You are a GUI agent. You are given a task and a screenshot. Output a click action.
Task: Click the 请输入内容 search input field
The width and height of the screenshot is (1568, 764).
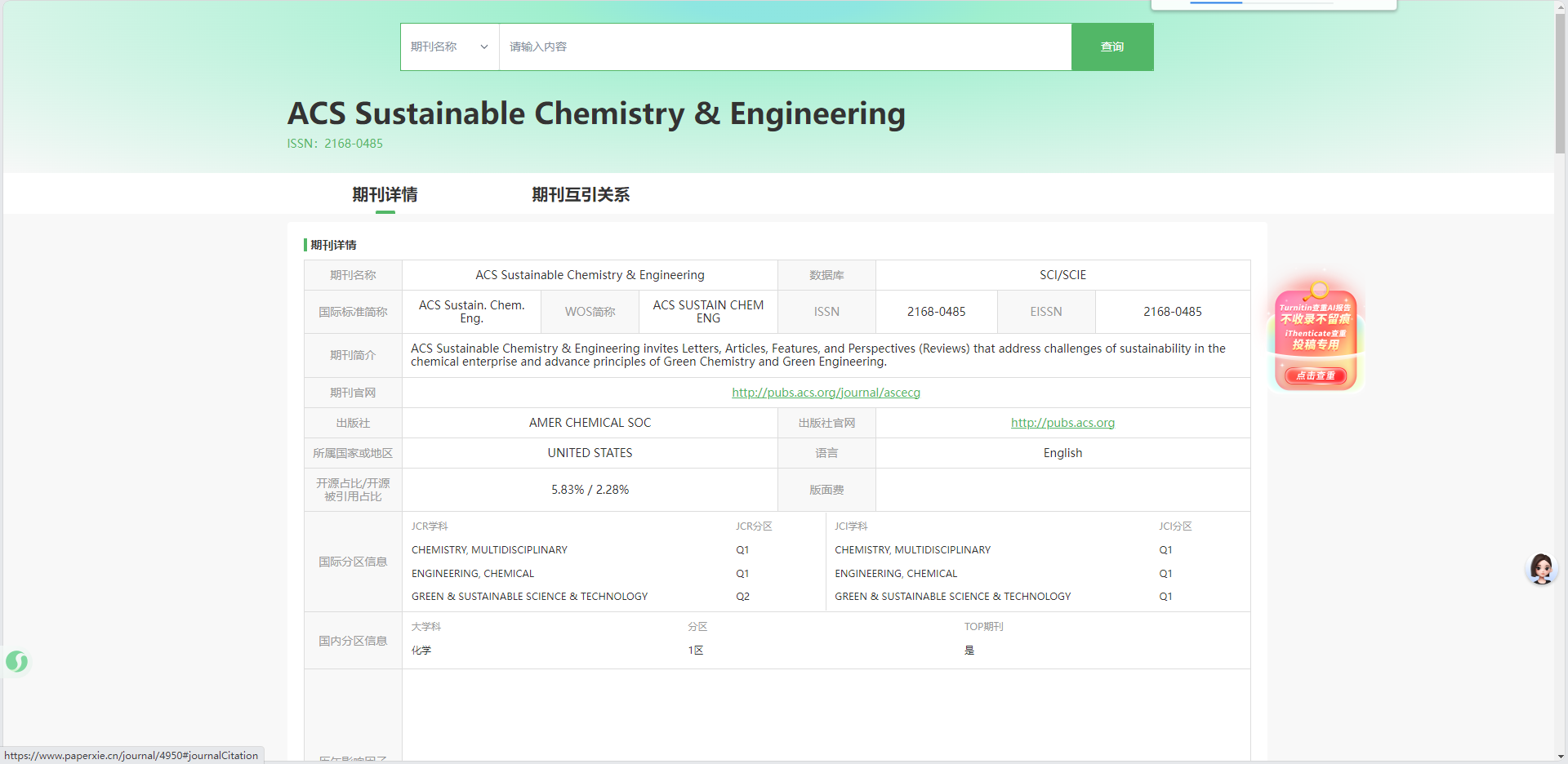click(x=784, y=47)
